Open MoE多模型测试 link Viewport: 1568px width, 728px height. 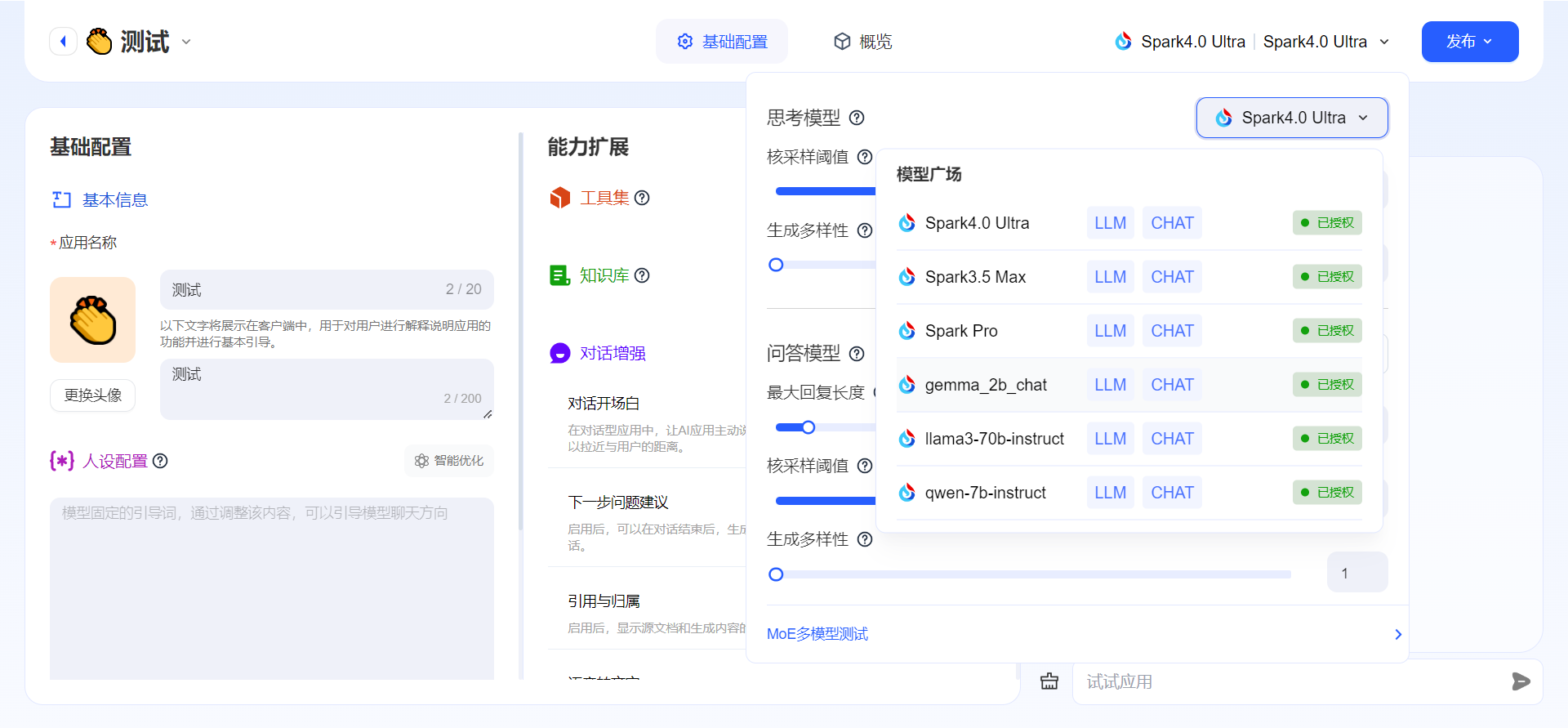[817, 634]
